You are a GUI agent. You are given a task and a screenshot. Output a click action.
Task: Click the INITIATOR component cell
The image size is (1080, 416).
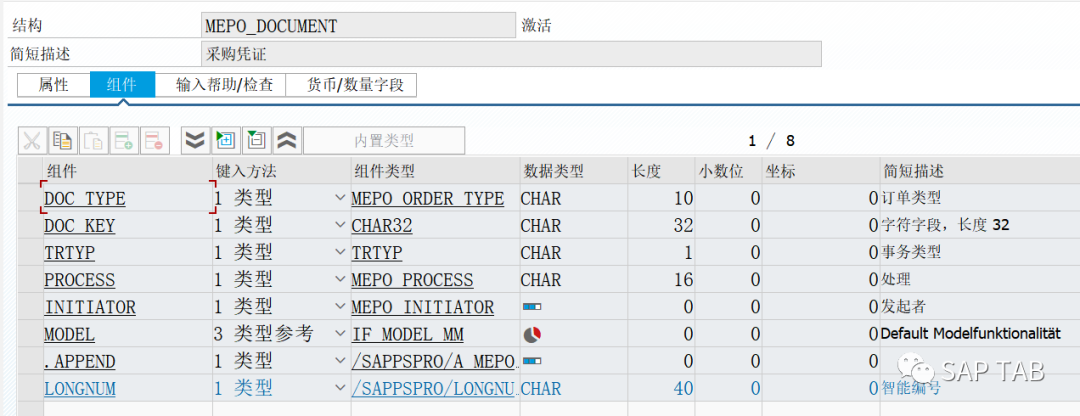[x=127, y=306]
